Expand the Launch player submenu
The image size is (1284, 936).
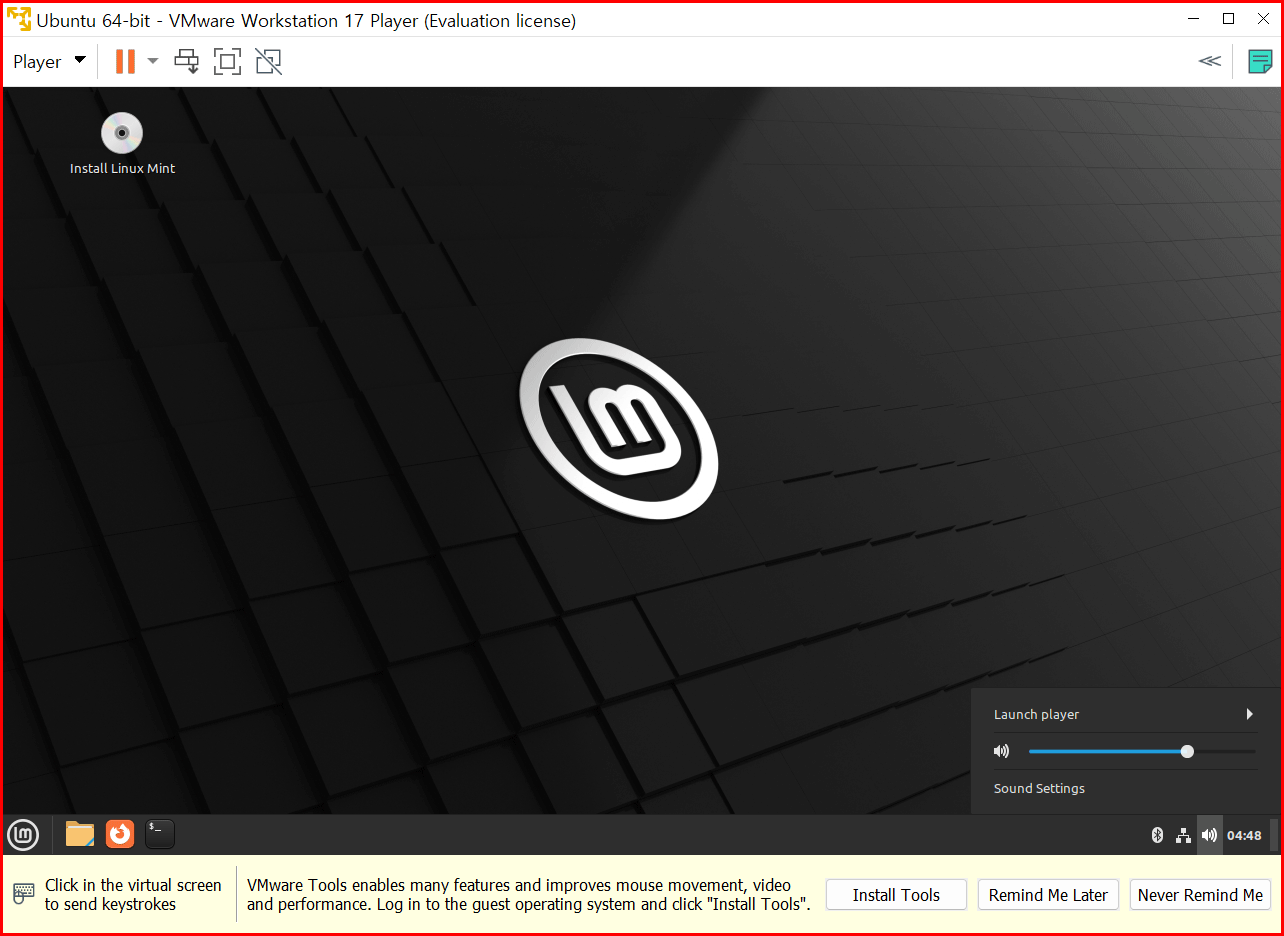point(1123,714)
